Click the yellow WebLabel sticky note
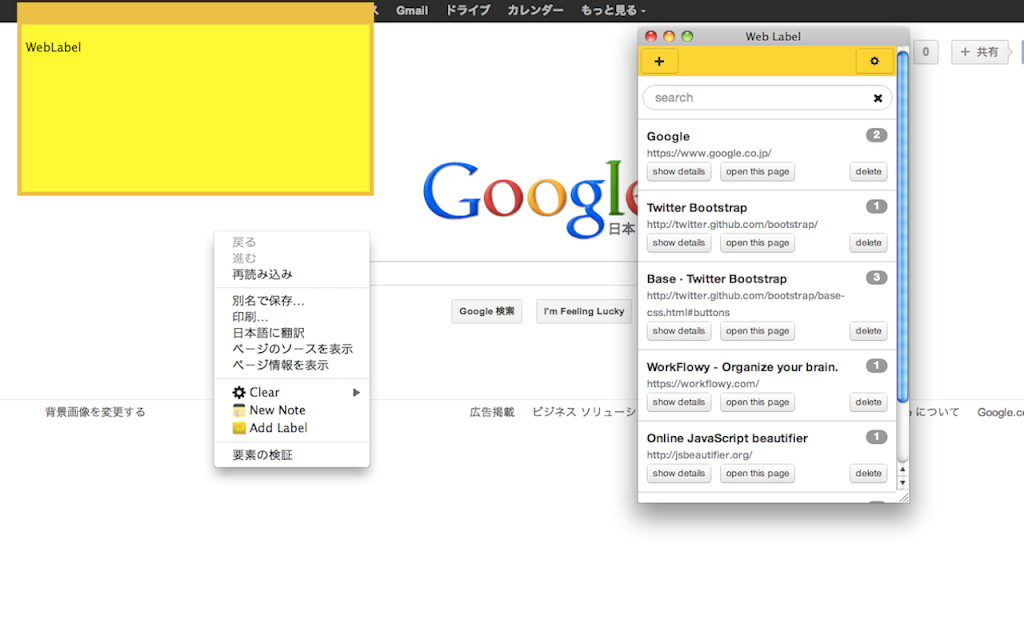The width and height of the screenshot is (1024, 640). coord(195,108)
